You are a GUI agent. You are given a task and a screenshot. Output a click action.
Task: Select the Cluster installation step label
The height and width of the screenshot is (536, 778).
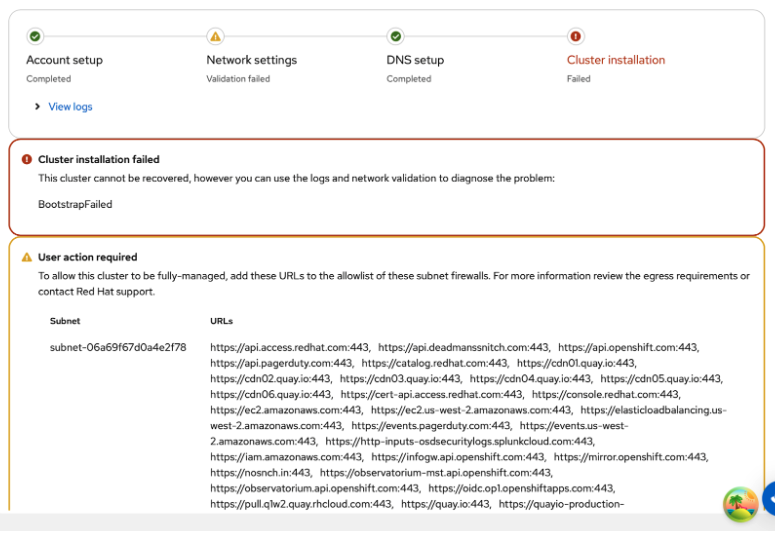click(615, 60)
